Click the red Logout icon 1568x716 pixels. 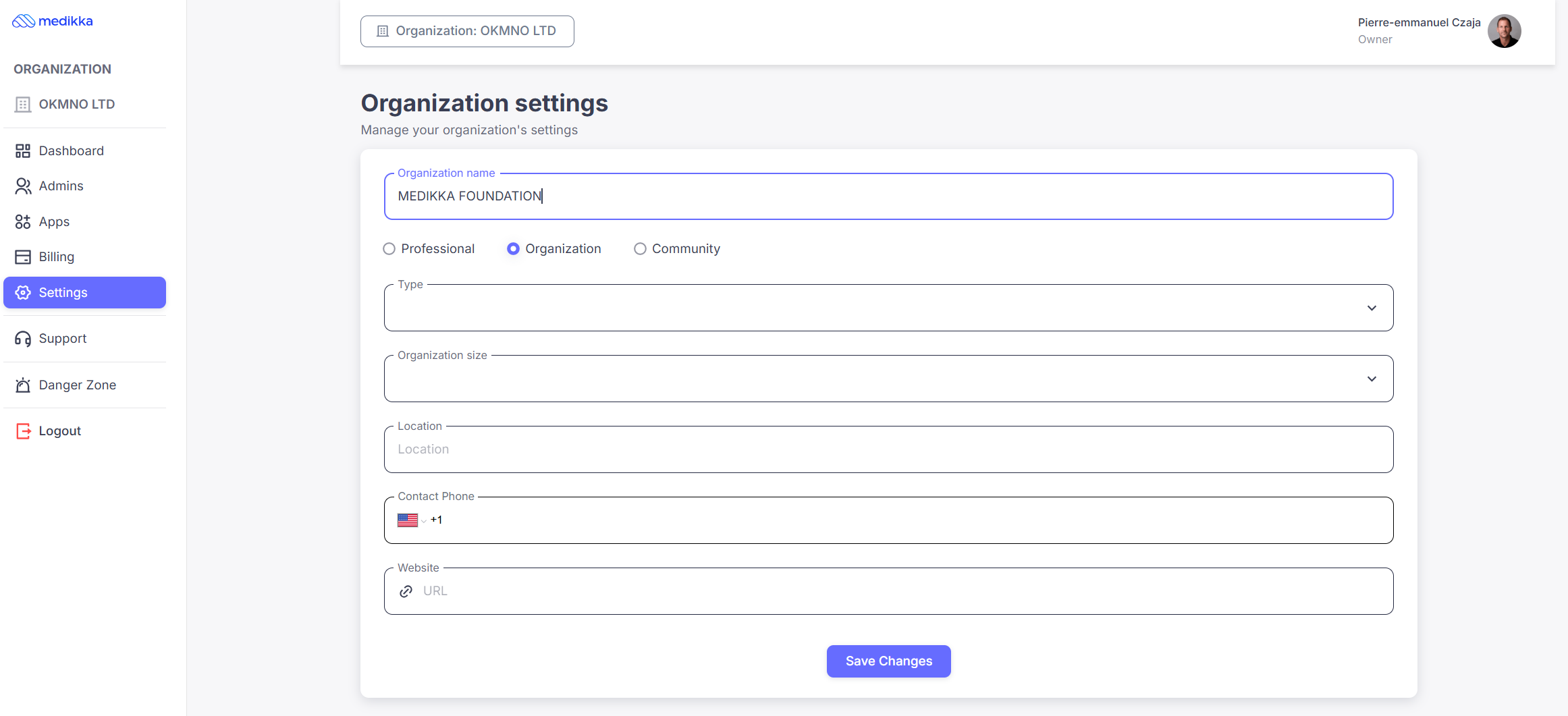point(23,431)
